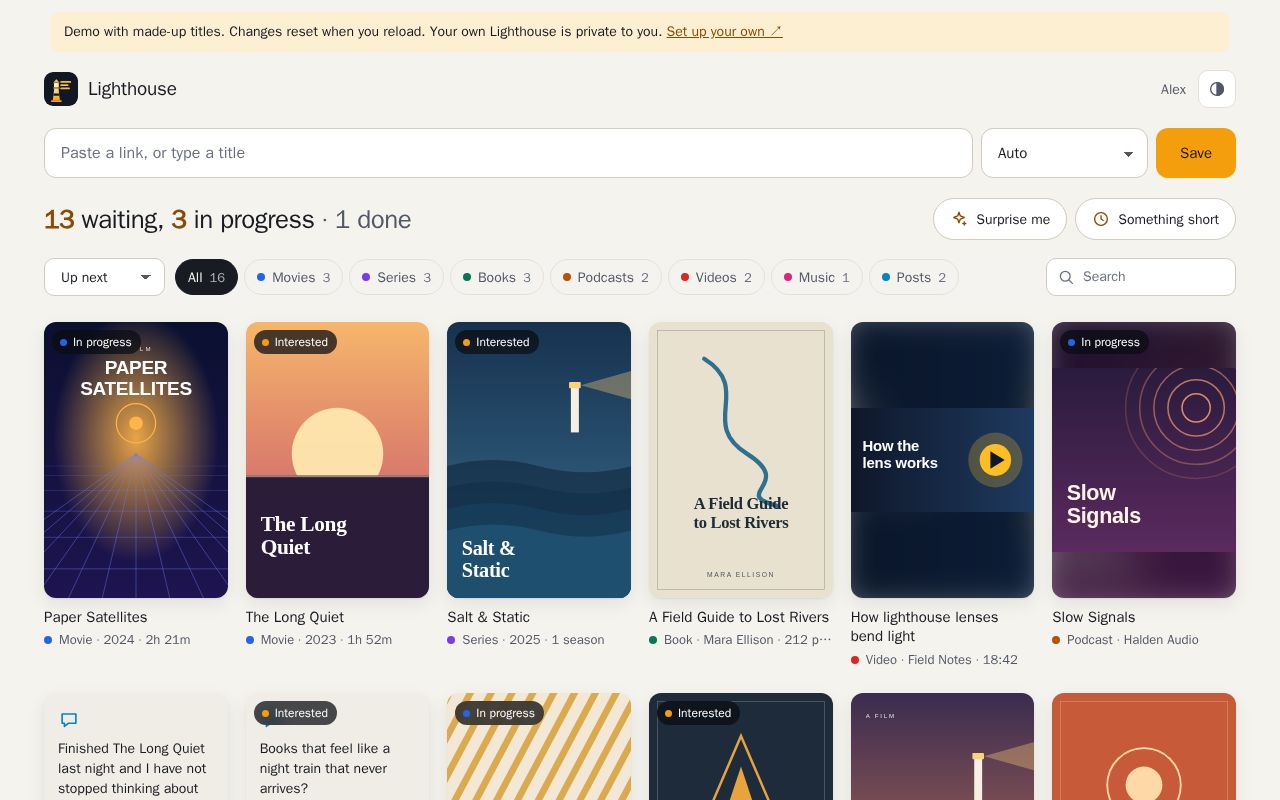Click the magnifier icon in Search
Viewport: 1280px width, 800px height.
tap(1066, 277)
